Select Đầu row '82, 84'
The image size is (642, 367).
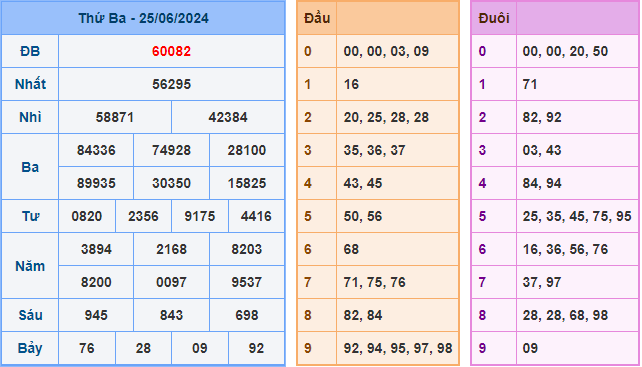[363, 315]
